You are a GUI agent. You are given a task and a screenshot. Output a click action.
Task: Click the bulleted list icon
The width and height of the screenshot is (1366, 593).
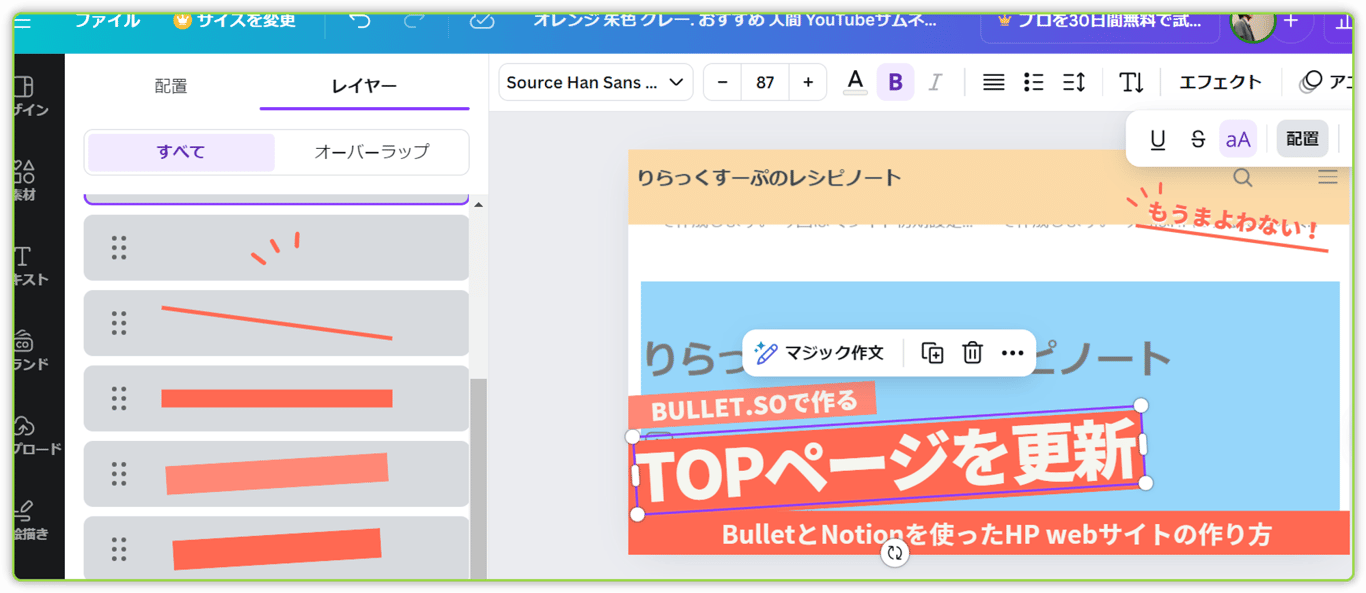coord(1034,82)
